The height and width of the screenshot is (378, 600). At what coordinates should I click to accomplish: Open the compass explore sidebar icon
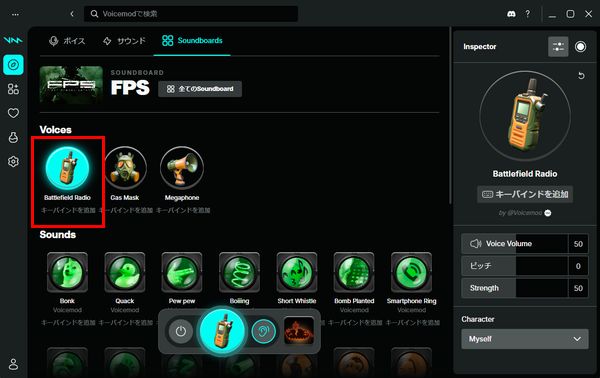13,65
